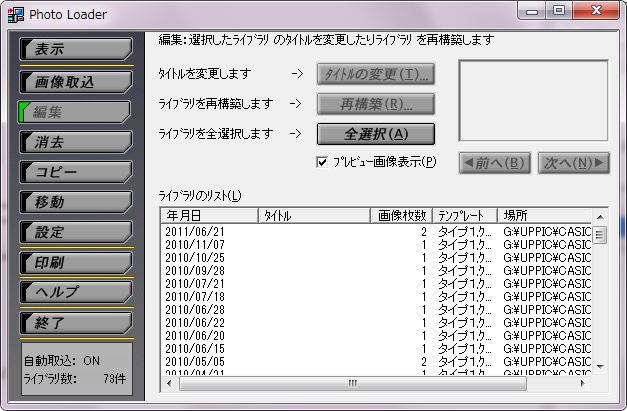The height and width of the screenshot is (411, 627).
Task: Click the vertical scrollbar down arrow
Action: pos(600,366)
